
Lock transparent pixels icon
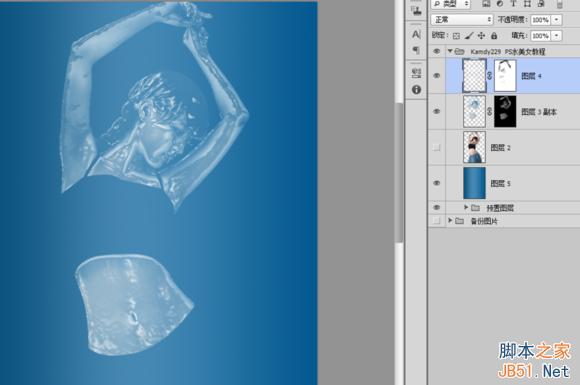click(x=456, y=36)
